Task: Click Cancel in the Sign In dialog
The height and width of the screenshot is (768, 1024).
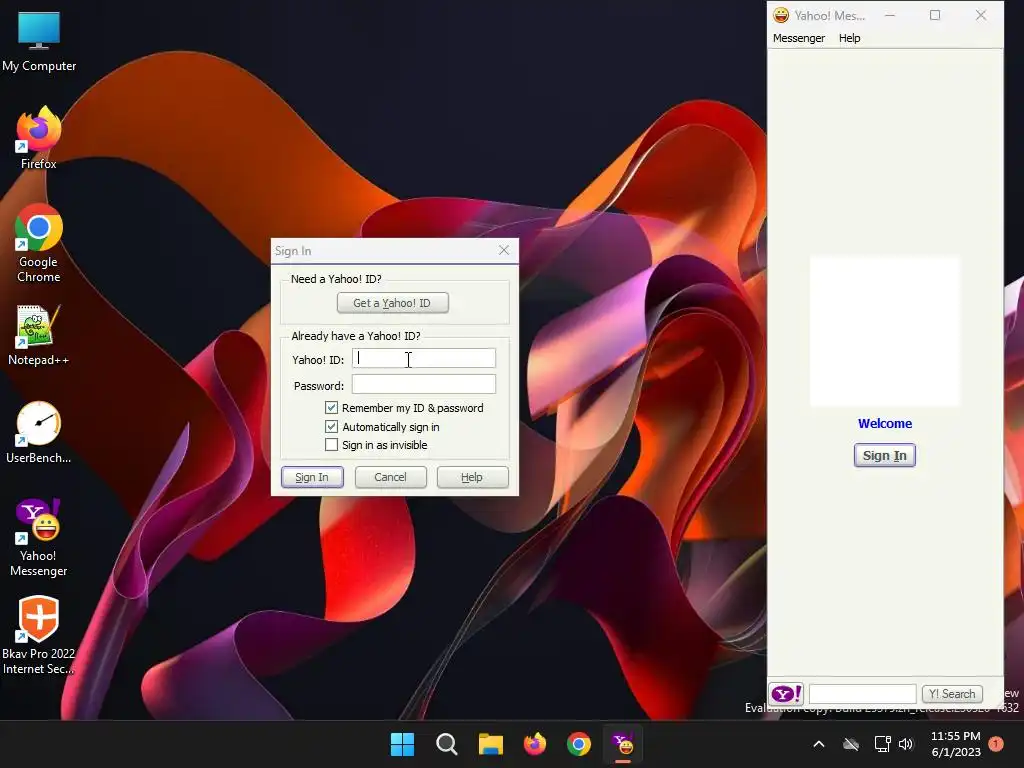Action: point(391,477)
